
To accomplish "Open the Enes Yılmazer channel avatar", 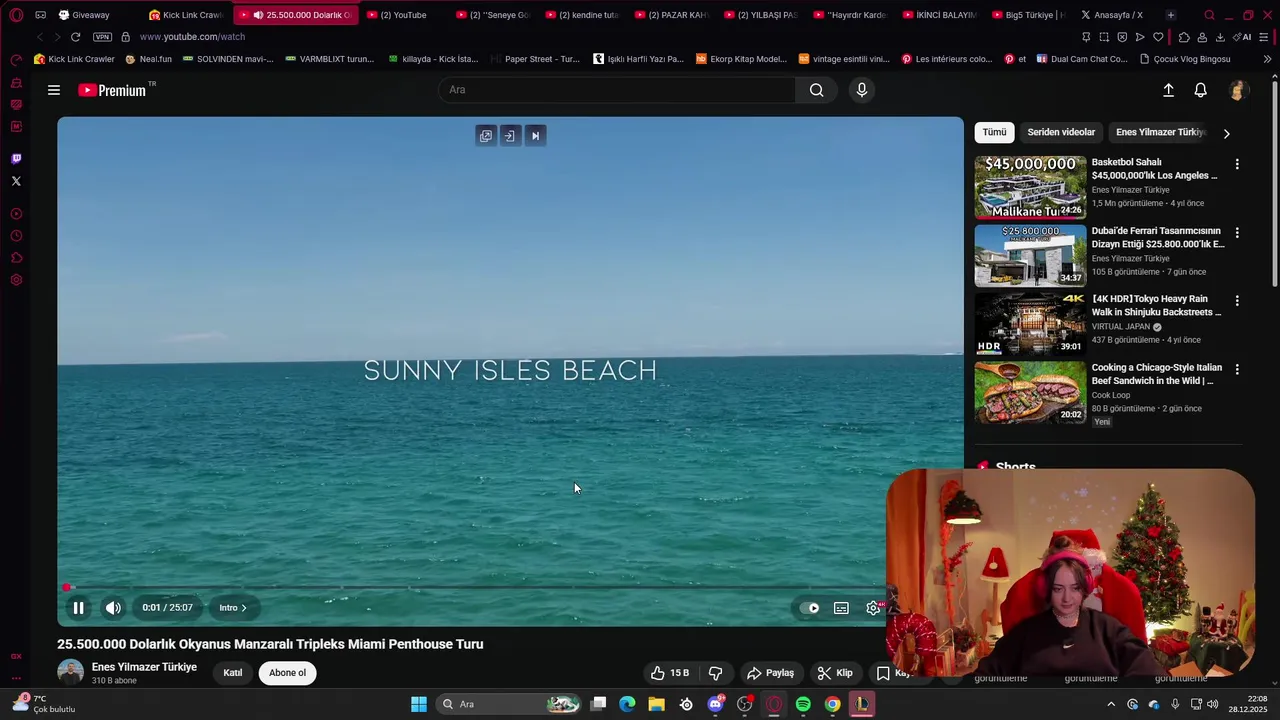I will point(70,673).
